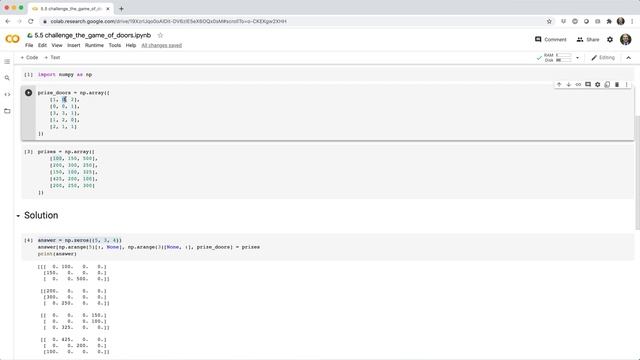The height and width of the screenshot is (360, 640).
Task: Star the notebook next to its title
Action: [160, 36]
